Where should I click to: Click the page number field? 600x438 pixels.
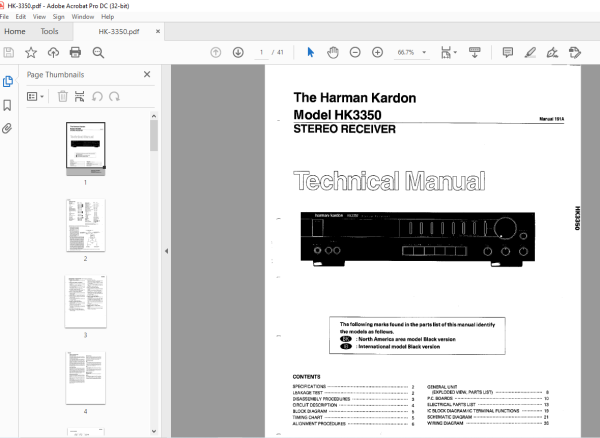tap(262, 52)
